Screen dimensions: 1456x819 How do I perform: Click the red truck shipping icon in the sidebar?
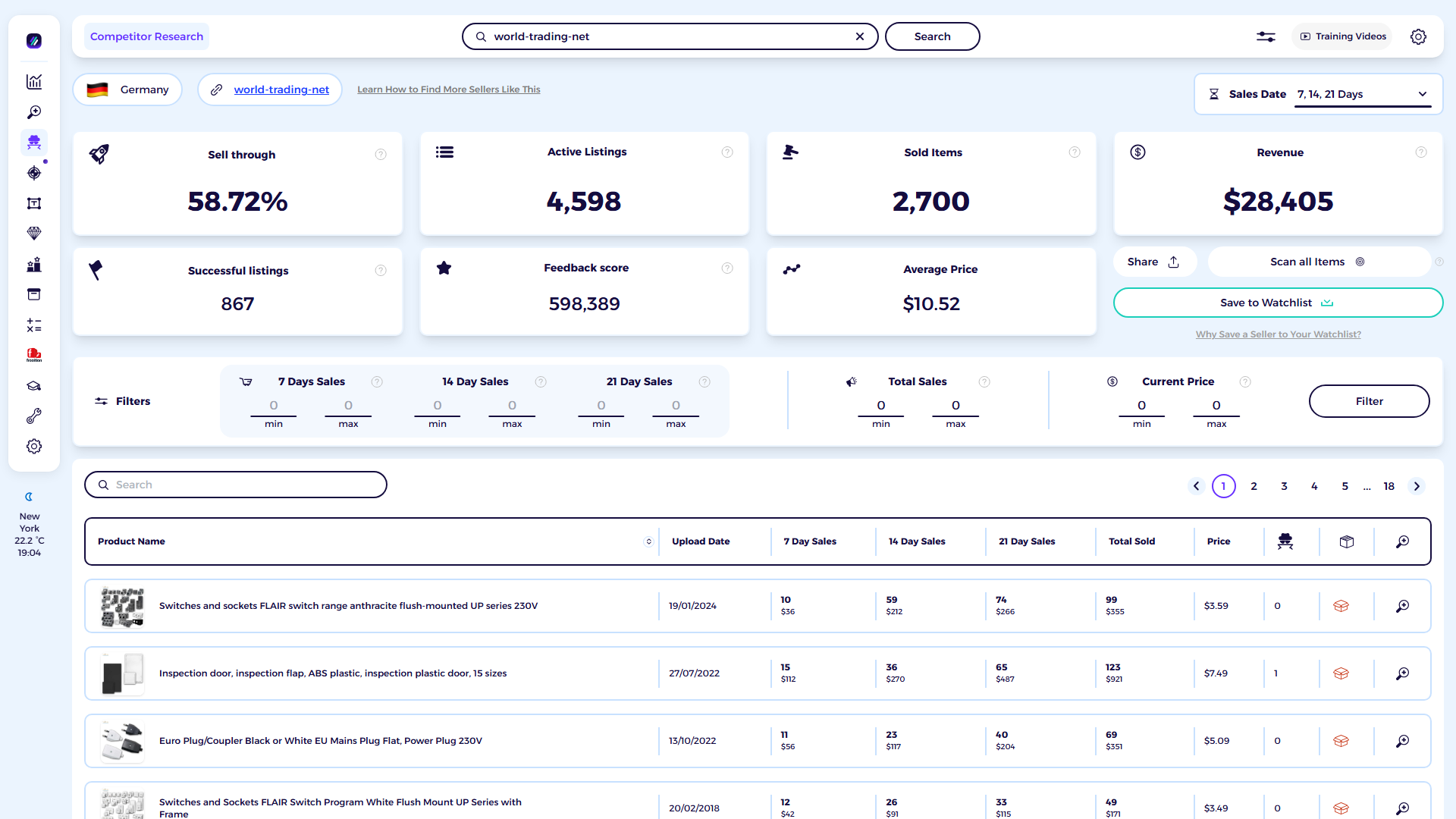(x=34, y=355)
